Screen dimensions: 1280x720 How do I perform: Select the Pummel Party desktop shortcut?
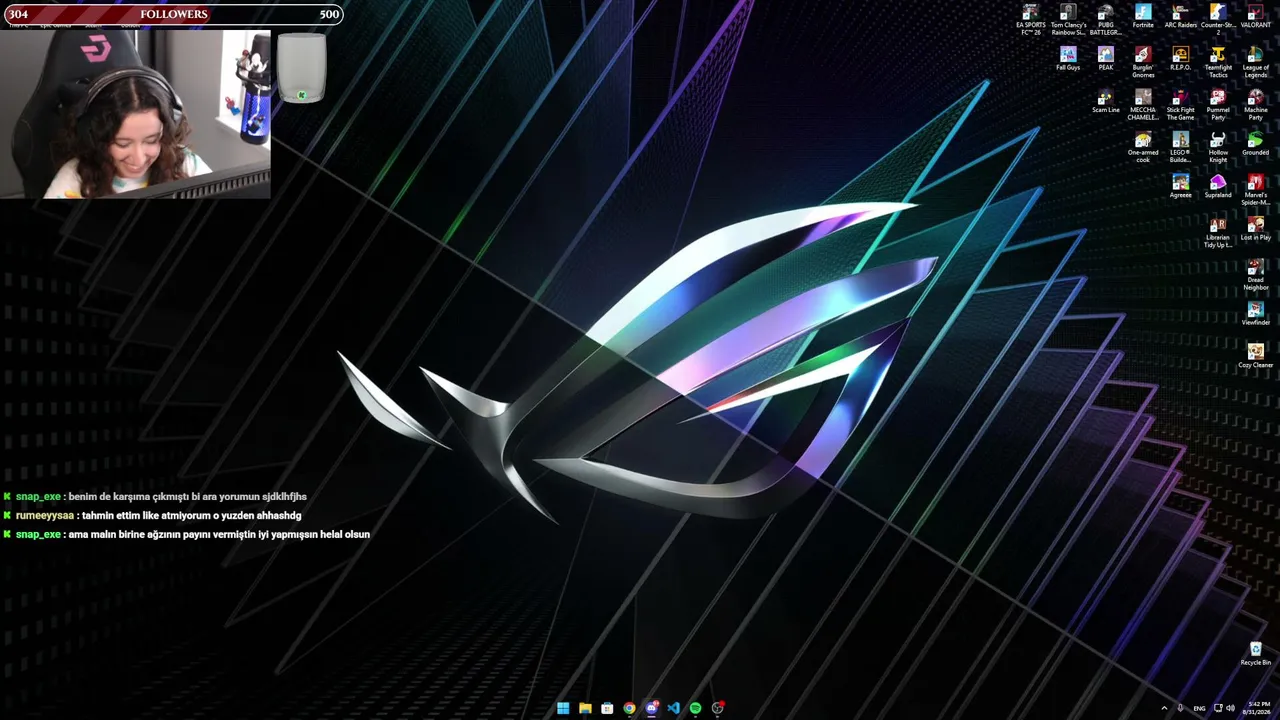[1218, 105]
